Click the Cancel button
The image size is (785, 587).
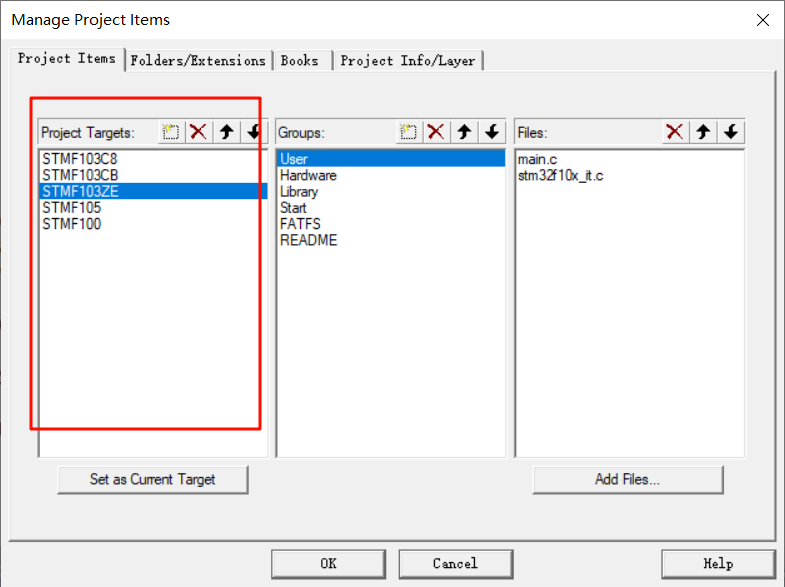pyautogui.click(x=456, y=564)
